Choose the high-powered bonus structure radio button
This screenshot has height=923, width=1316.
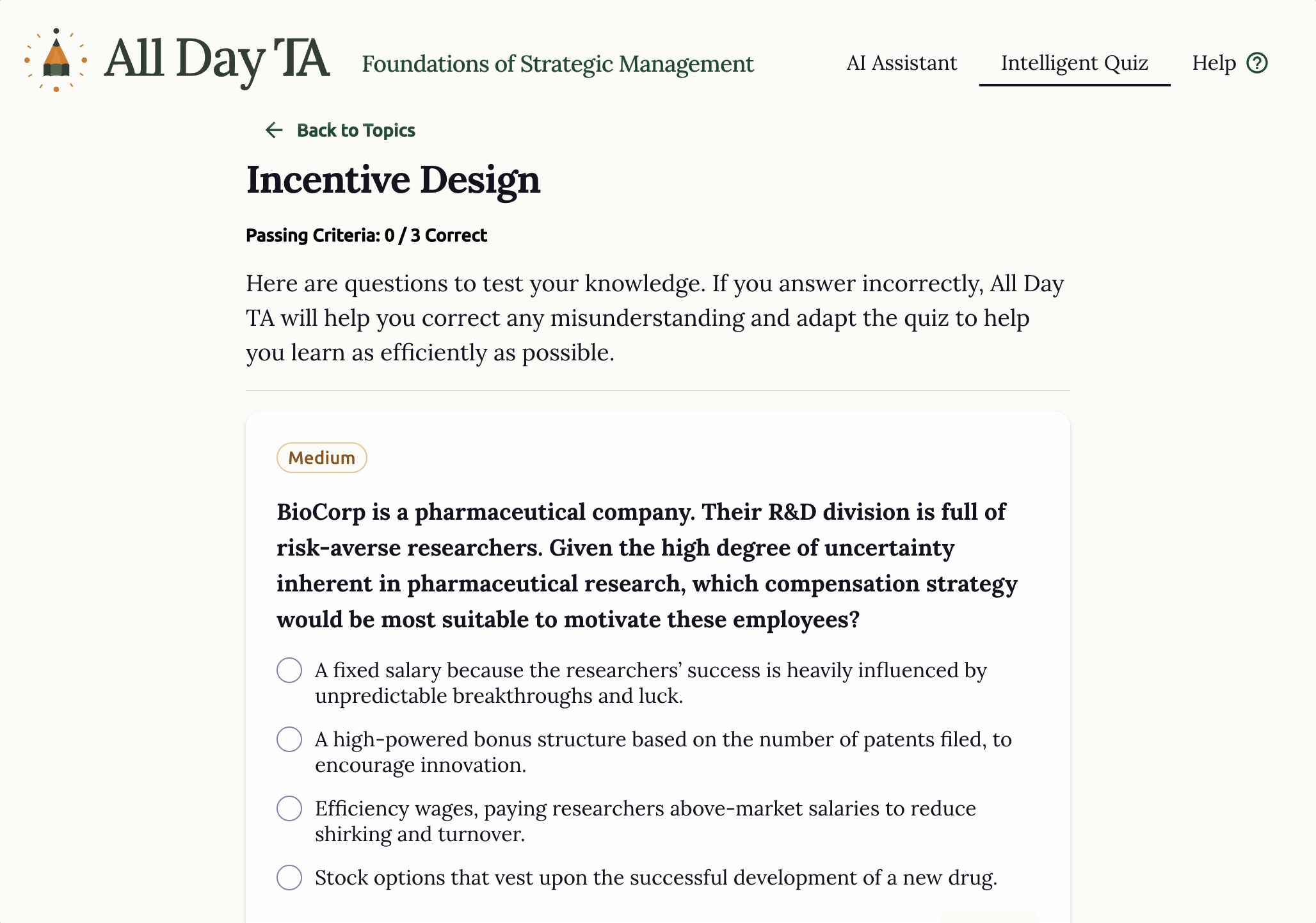289,739
